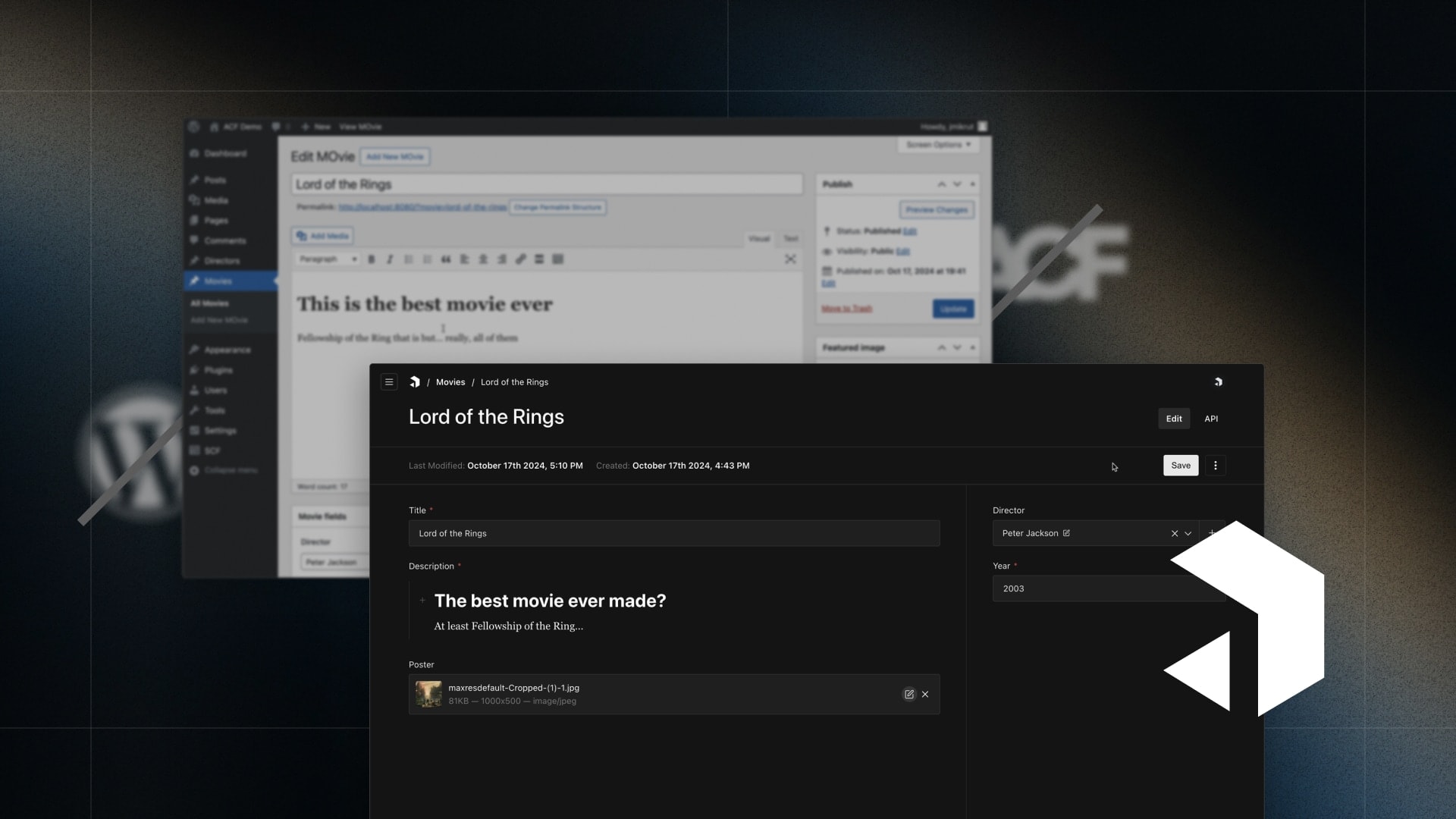Toggle Italic in the WordPress editor toolbar
The width and height of the screenshot is (1456, 819).
390,259
